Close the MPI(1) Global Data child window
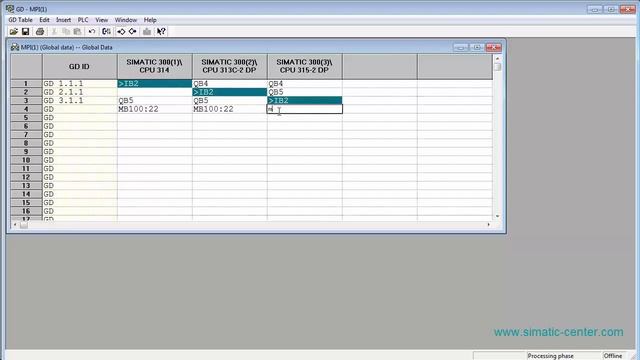The height and width of the screenshot is (360, 640). pos(493,47)
